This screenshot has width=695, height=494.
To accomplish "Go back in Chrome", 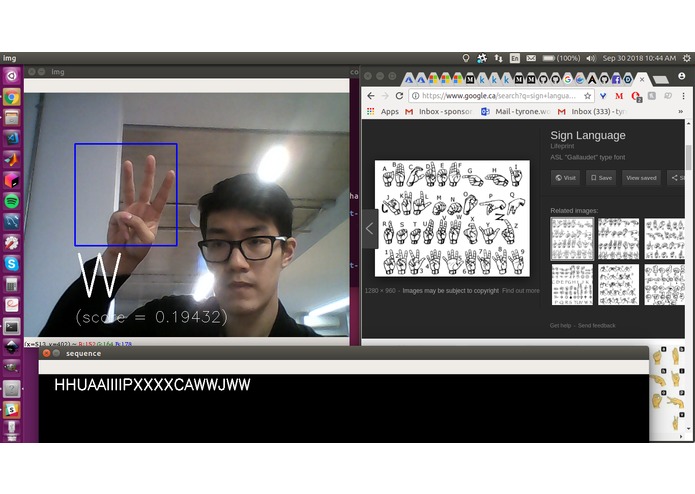I will (371, 96).
